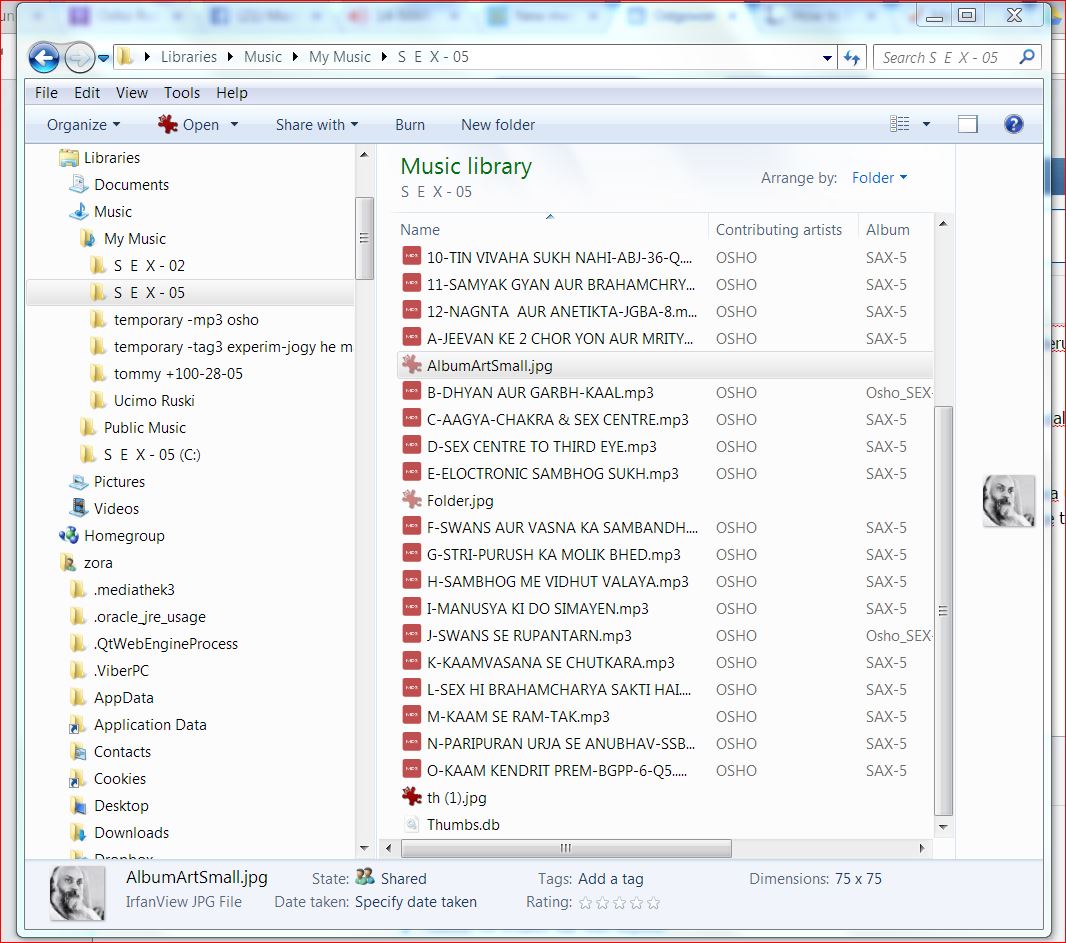Image resolution: width=1066 pixels, height=943 pixels.
Task: Open the Help question mark icon
Action: 1013,124
